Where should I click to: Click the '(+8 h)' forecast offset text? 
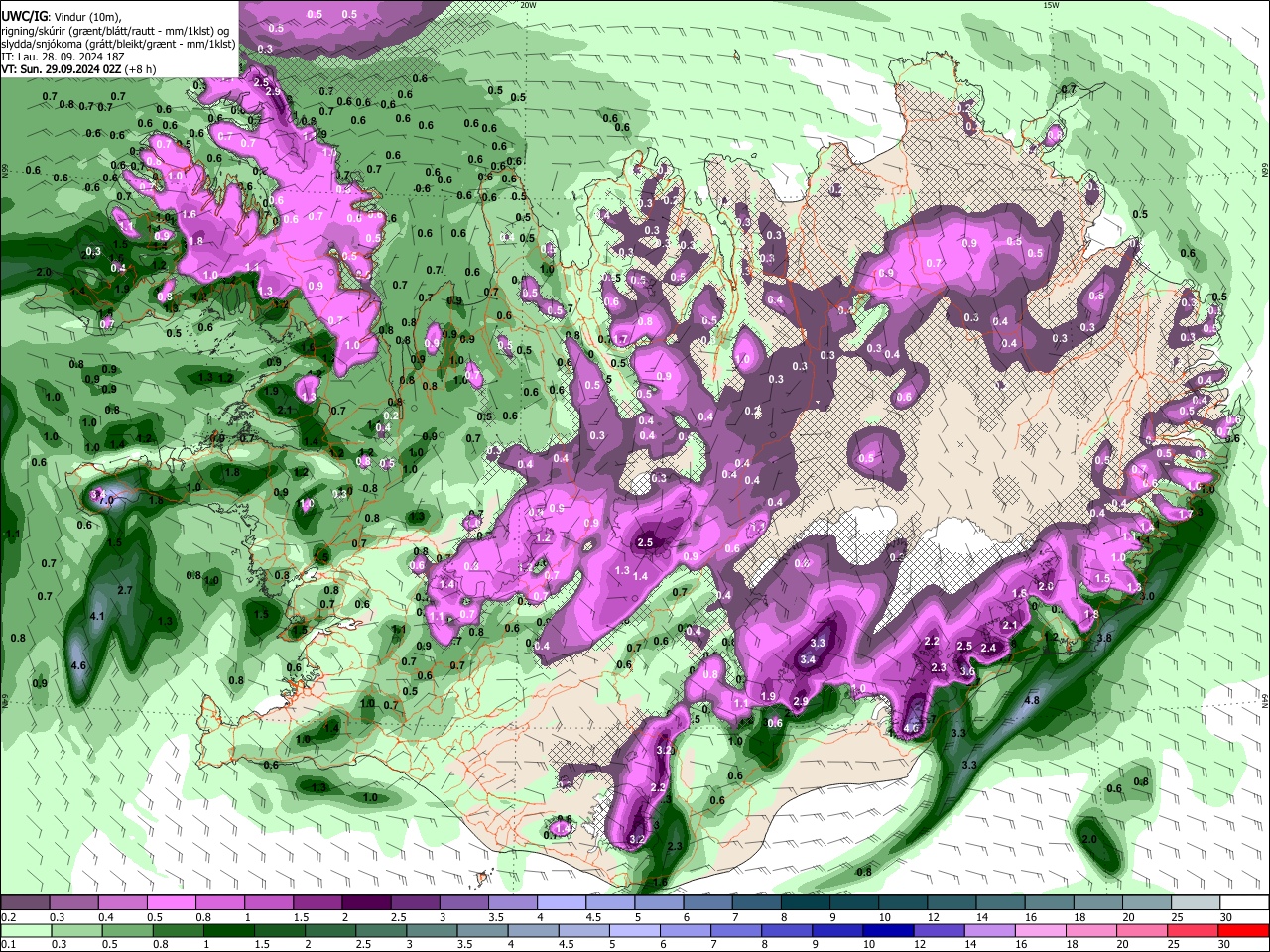tap(141, 70)
